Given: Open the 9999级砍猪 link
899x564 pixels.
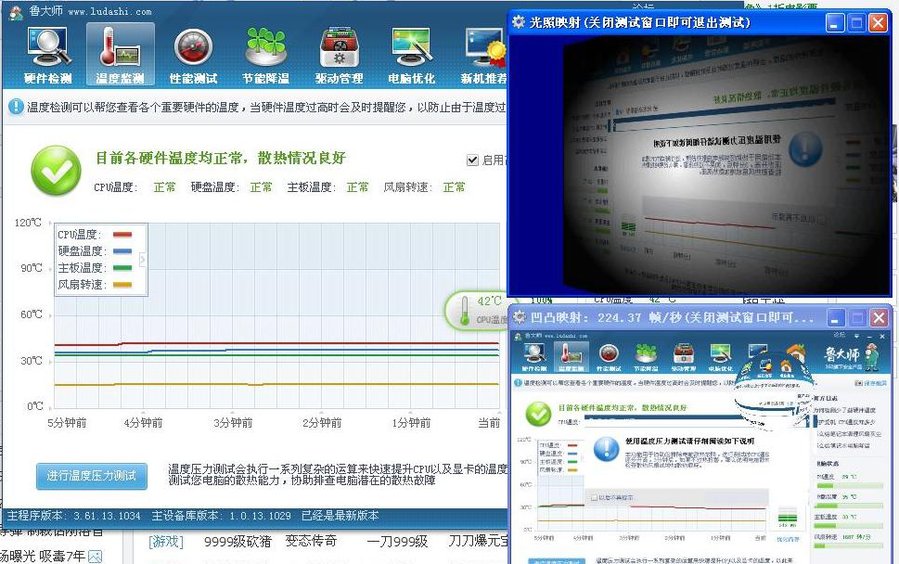Looking at the screenshot, I should 237,542.
